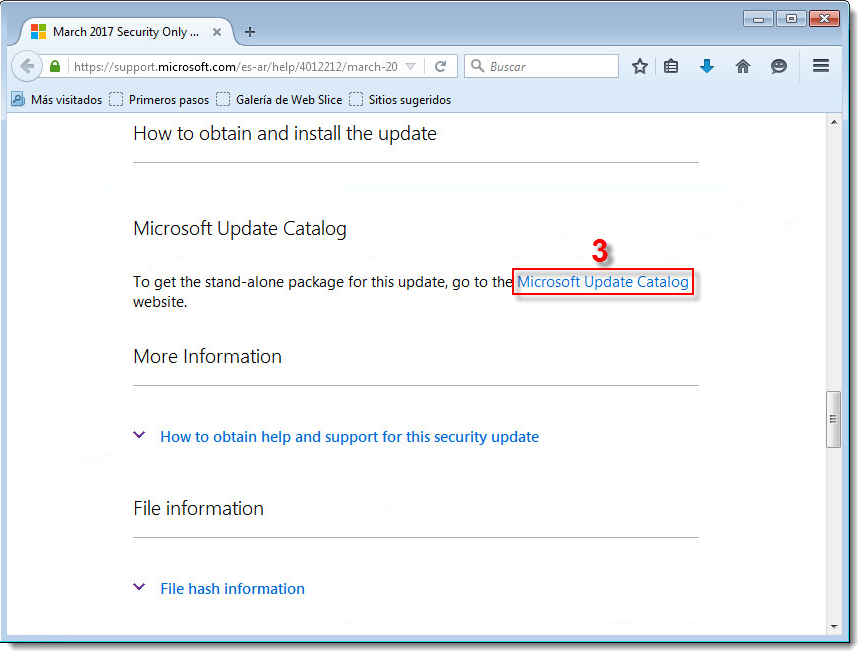Reload the page with the refresh icon

pos(440,67)
